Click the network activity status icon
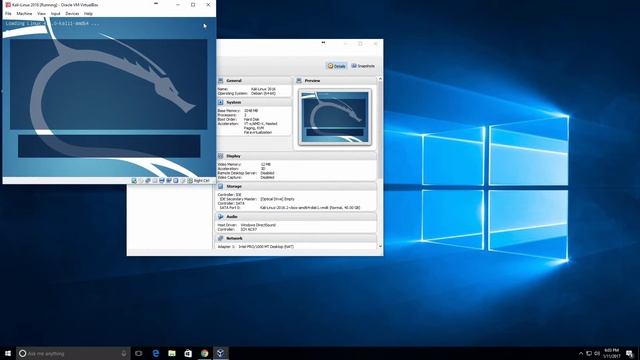The image size is (640, 360). pyautogui.click(x=148, y=180)
